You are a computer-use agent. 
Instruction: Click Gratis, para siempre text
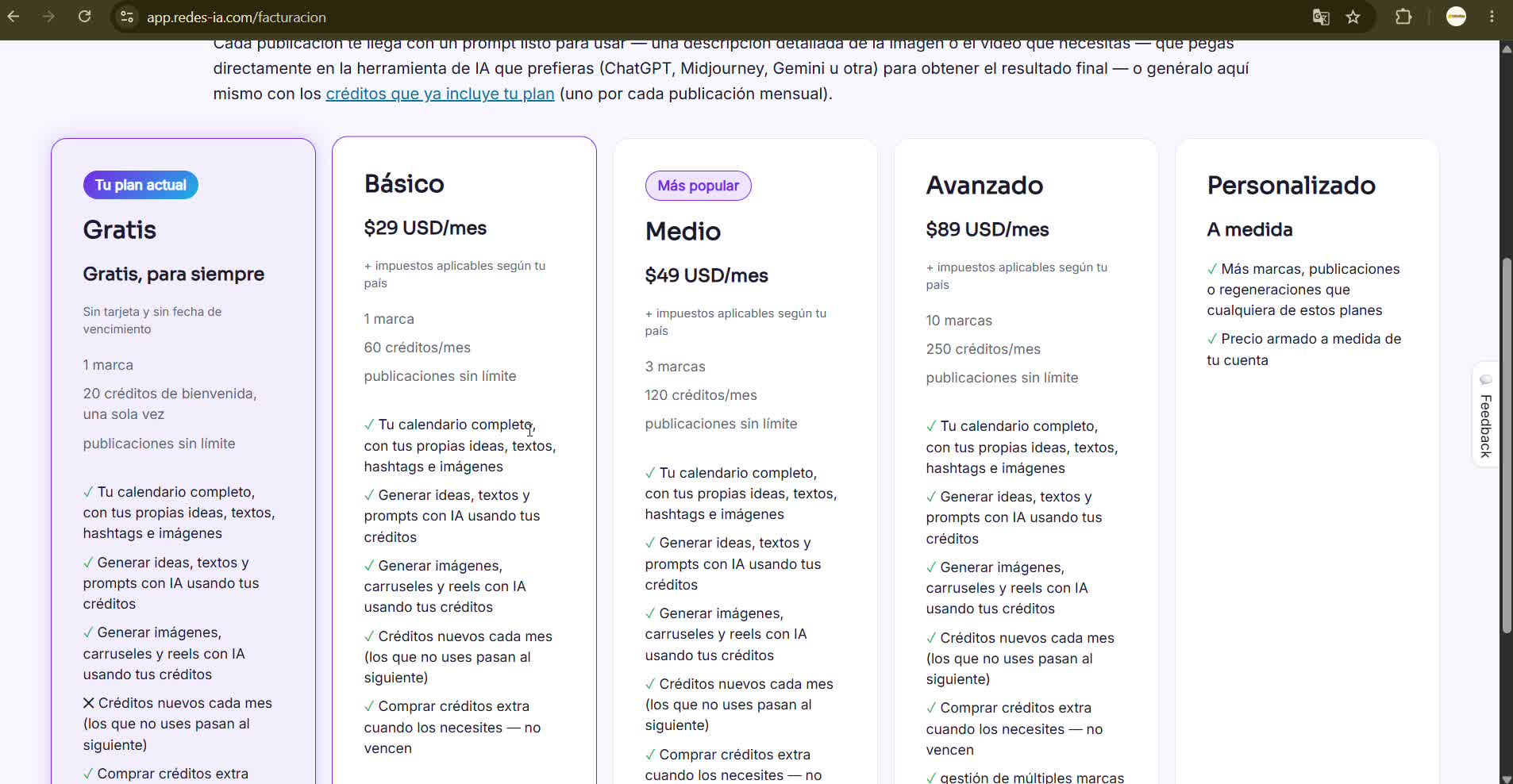(x=173, y=274)
